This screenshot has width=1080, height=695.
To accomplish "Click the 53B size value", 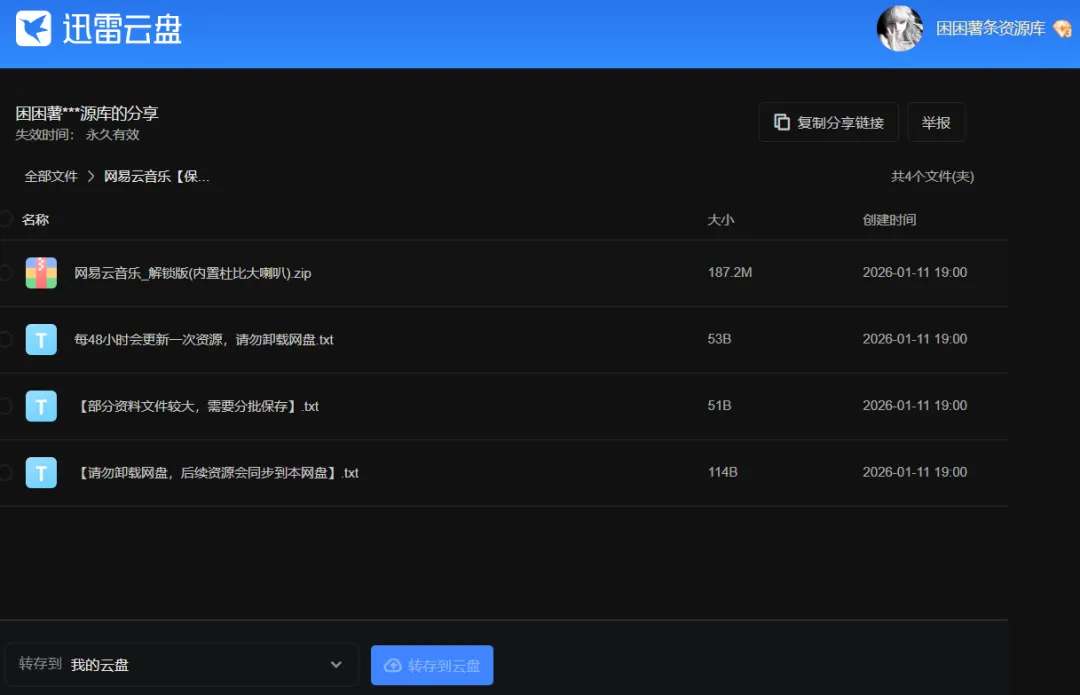I will pos(719,339).
